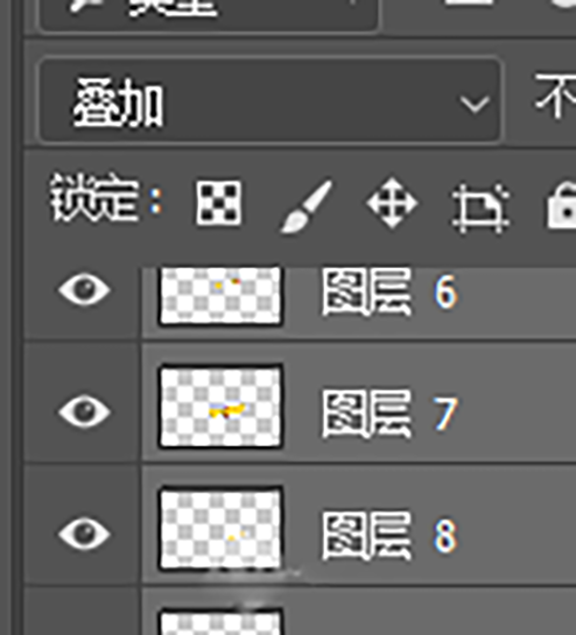Enable lock image pixels brush icon

click(x=307, y=206)
